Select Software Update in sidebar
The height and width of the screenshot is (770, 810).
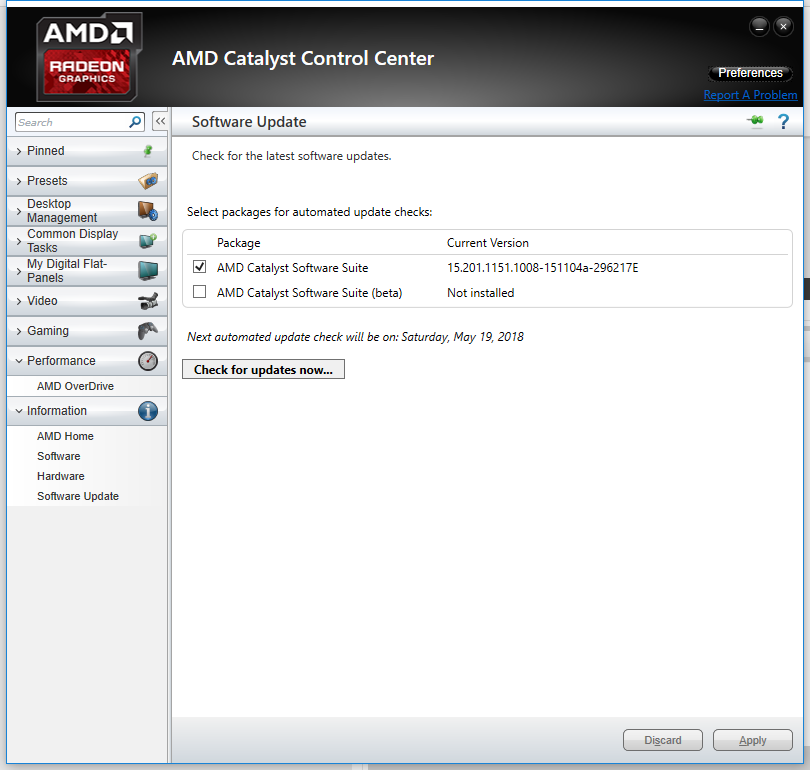(77, 496)
